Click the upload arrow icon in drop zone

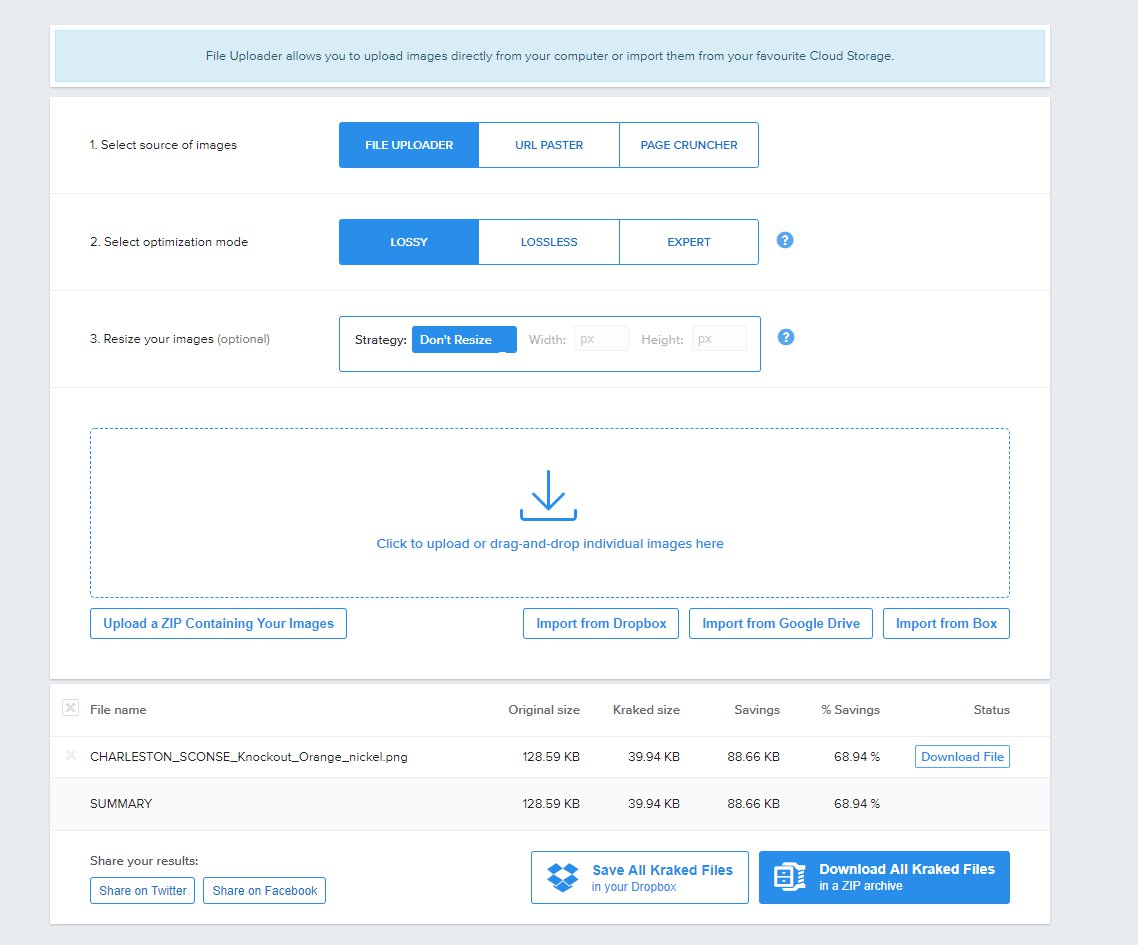[x=548, y=495]
